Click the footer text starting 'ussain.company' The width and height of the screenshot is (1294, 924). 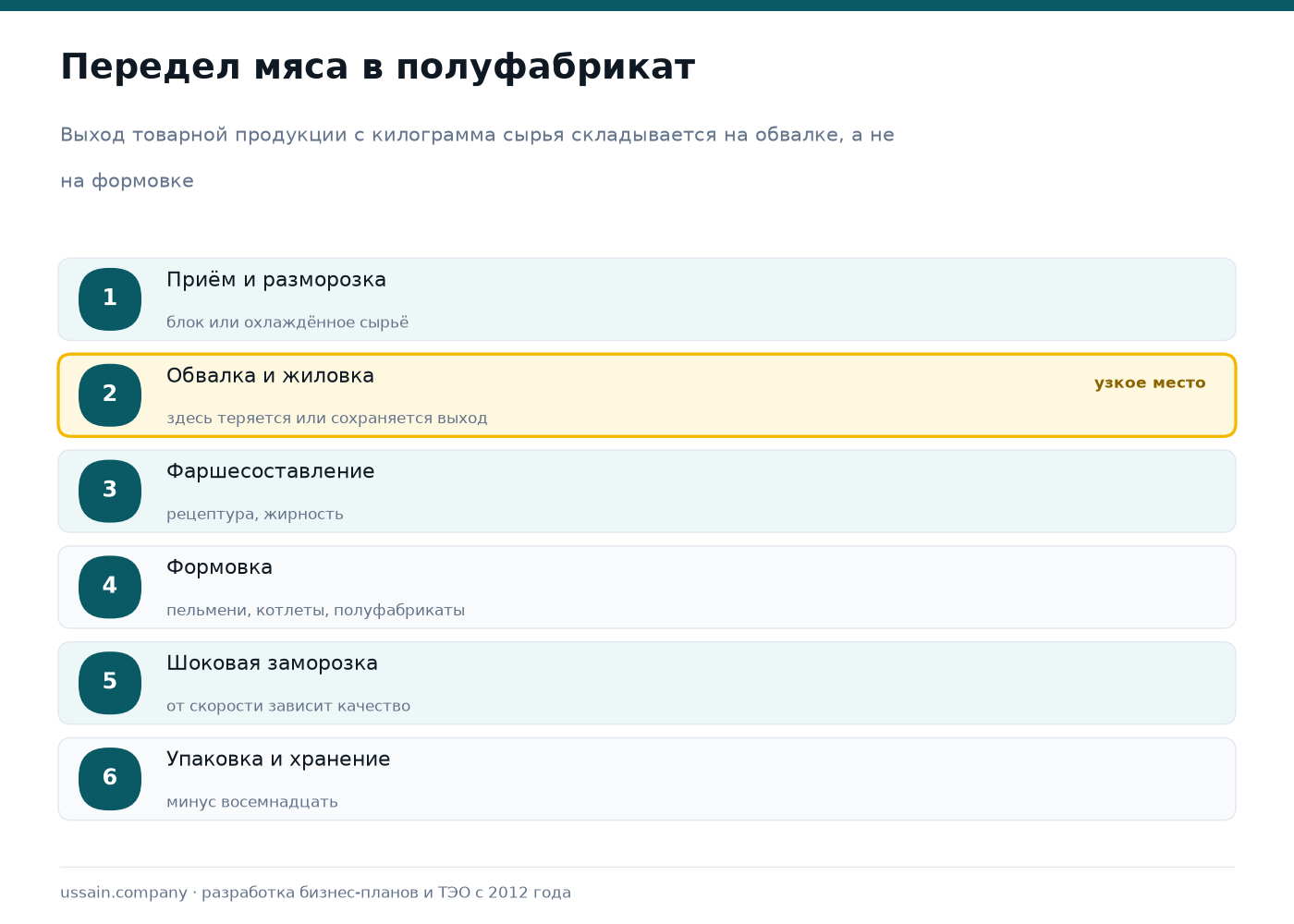click(x=315, y=893)
